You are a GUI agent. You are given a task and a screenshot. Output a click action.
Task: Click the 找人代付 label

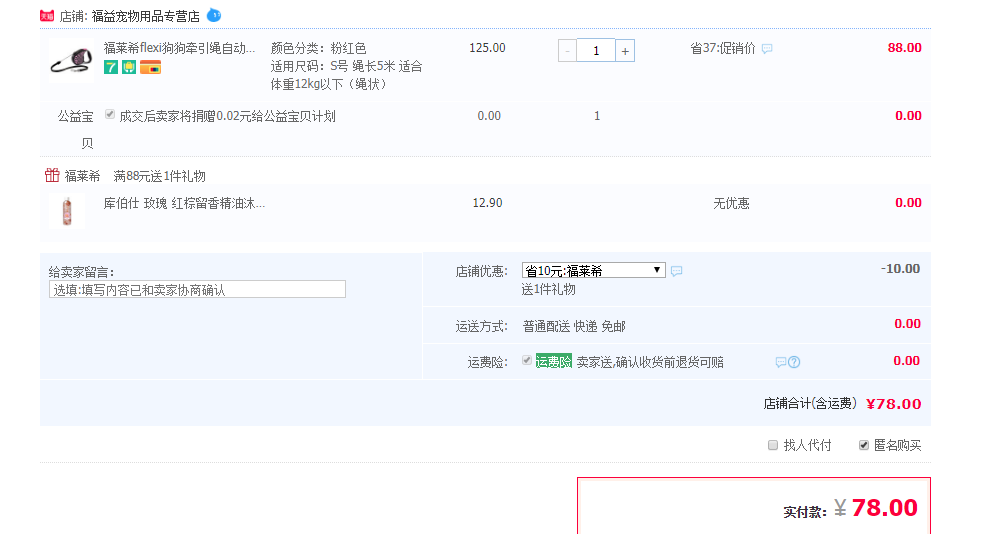pos(807,445)
